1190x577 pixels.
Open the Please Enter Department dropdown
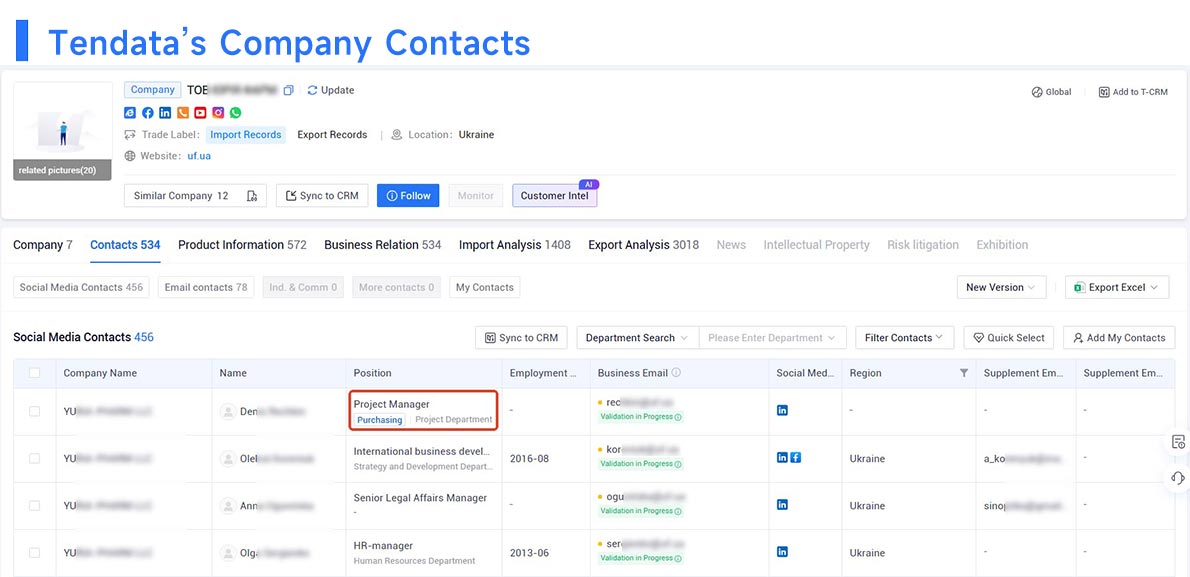tap(773, 338)
